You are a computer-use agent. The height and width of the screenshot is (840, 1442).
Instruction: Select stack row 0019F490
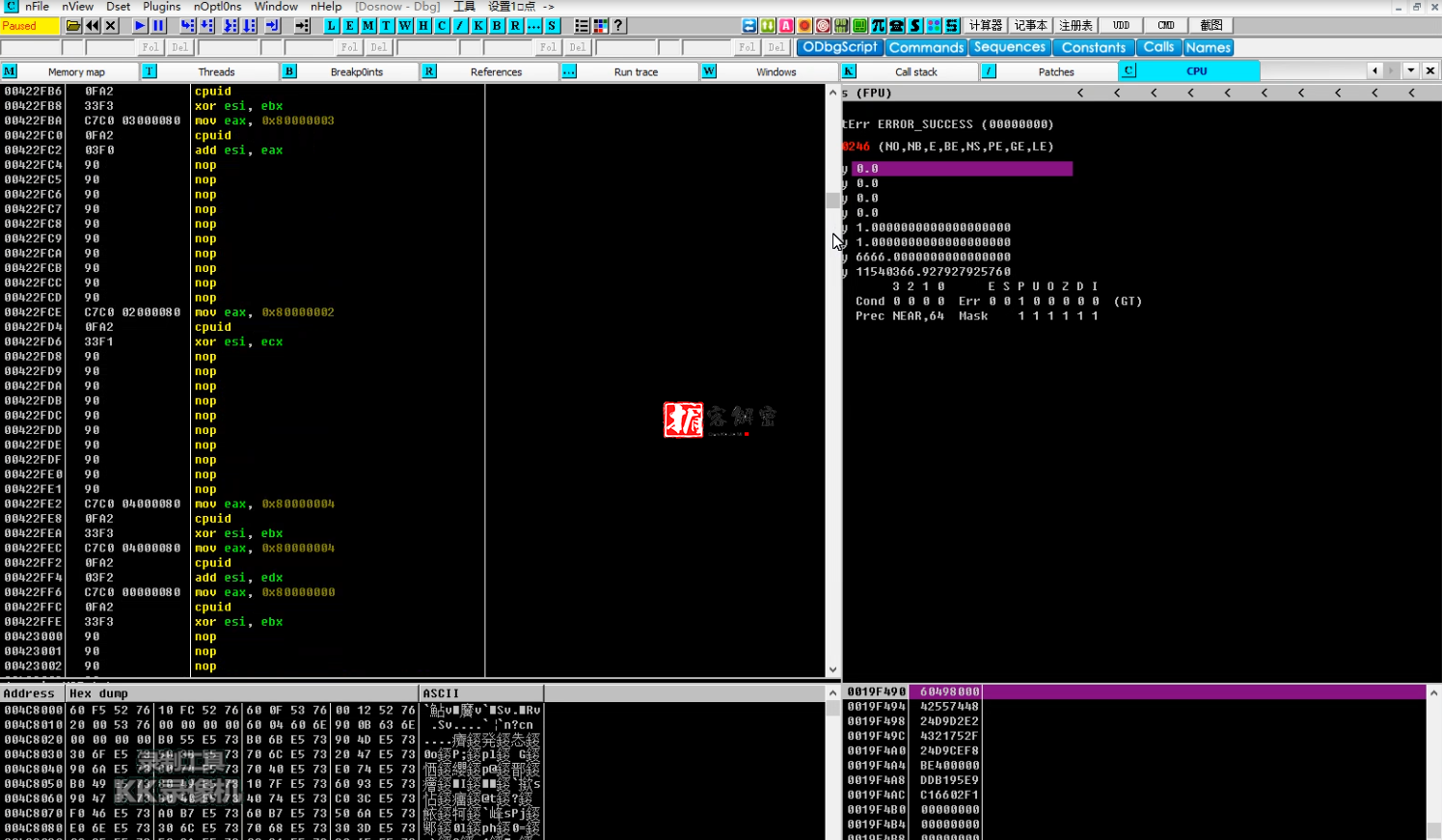(x=1135, y=691)
